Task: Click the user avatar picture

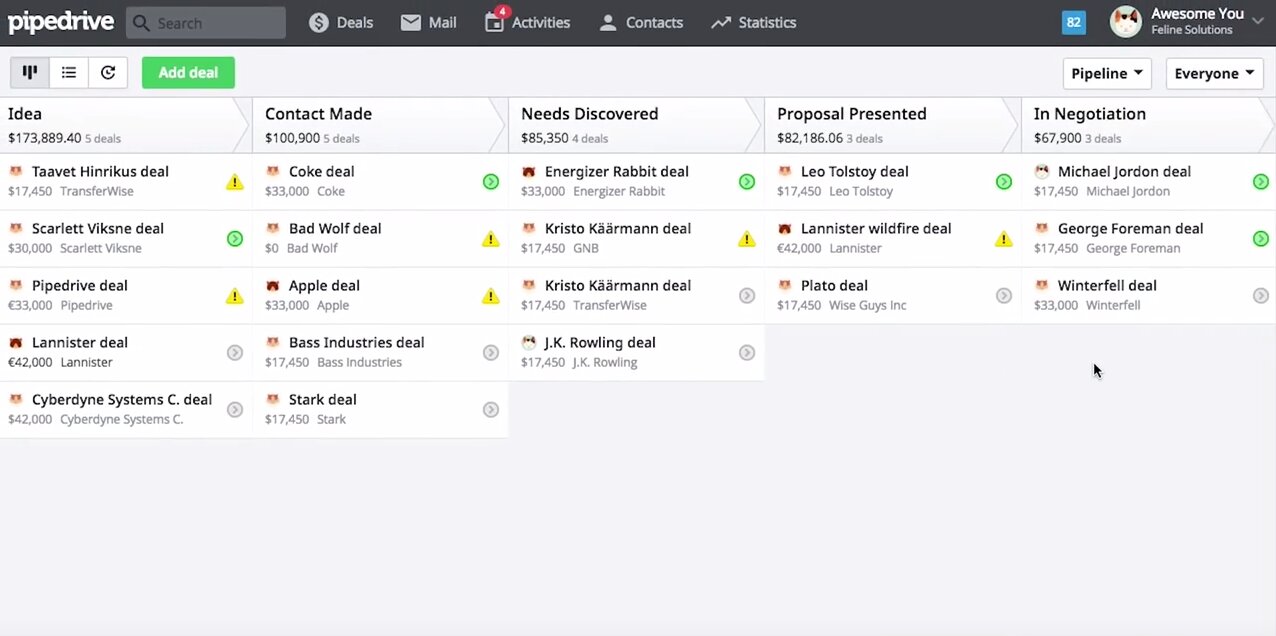Action: (x=1126, y=22)
